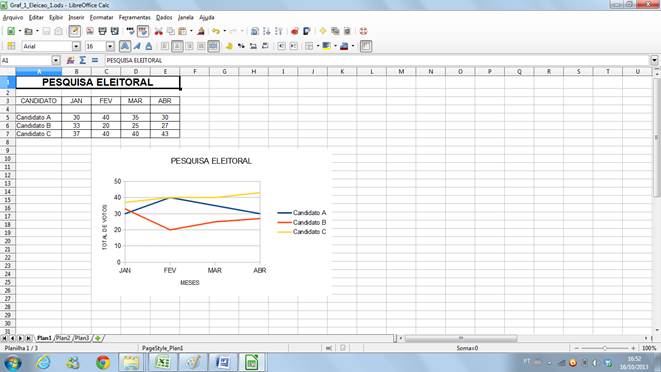This screenshot has height=372, width=661.
Task: Click the Insert Chart icon
Action: tap(295, 31)
